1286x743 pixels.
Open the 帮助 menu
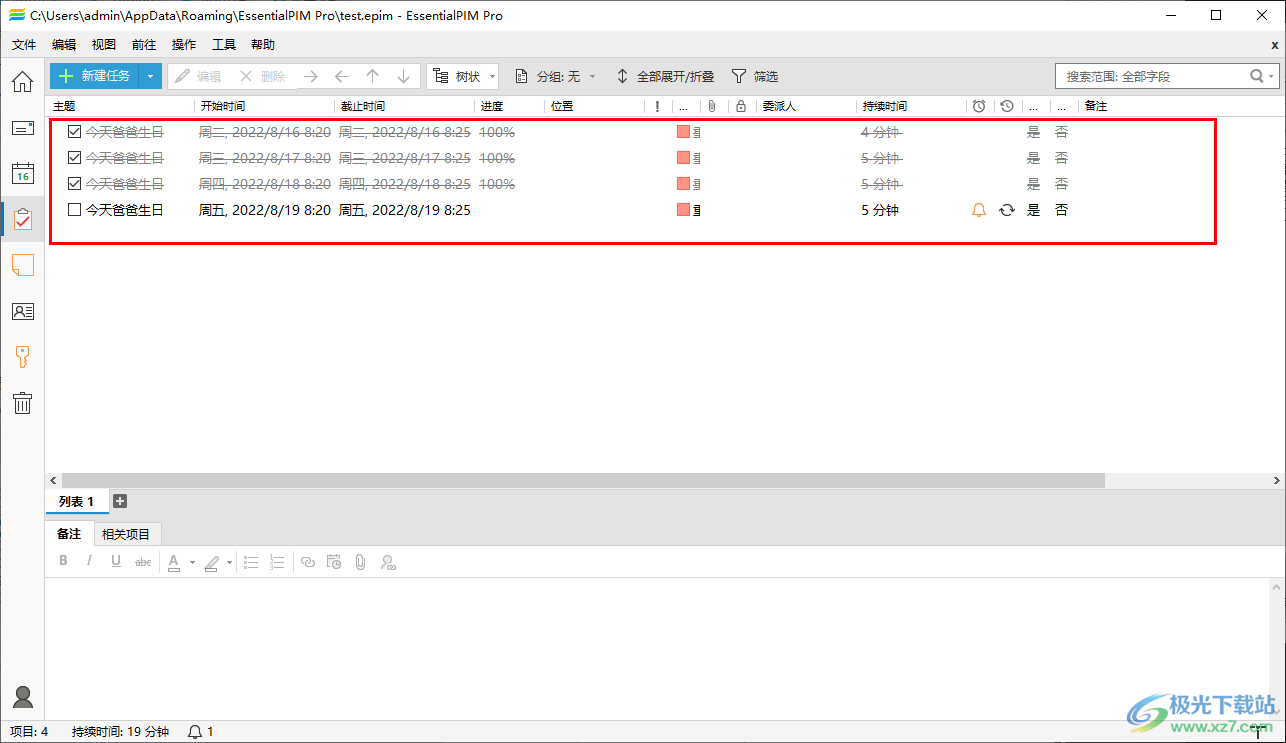point(263,45)
